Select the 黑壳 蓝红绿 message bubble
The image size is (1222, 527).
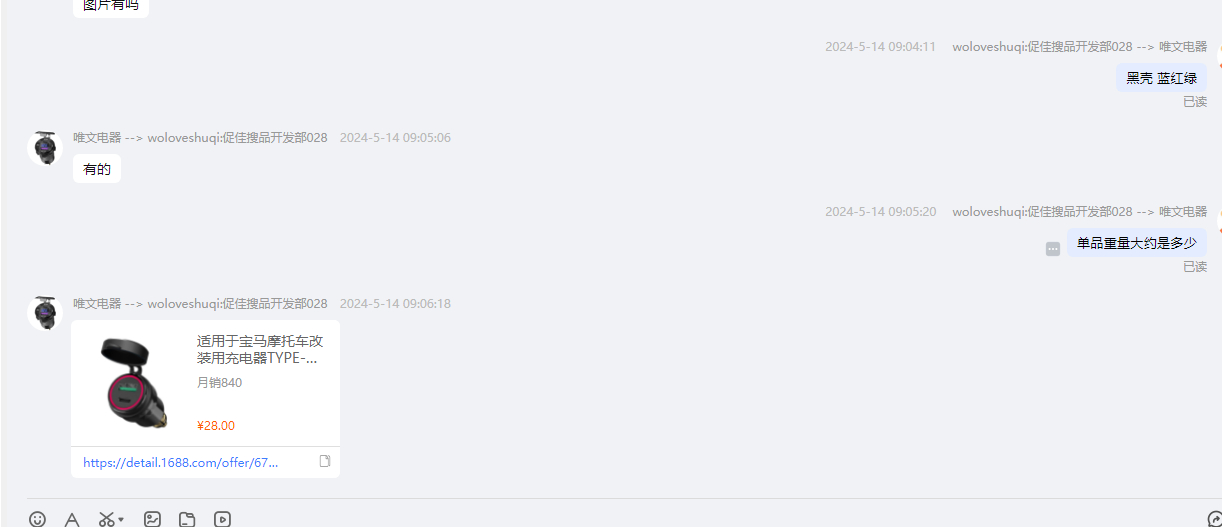coord(1161,78)
